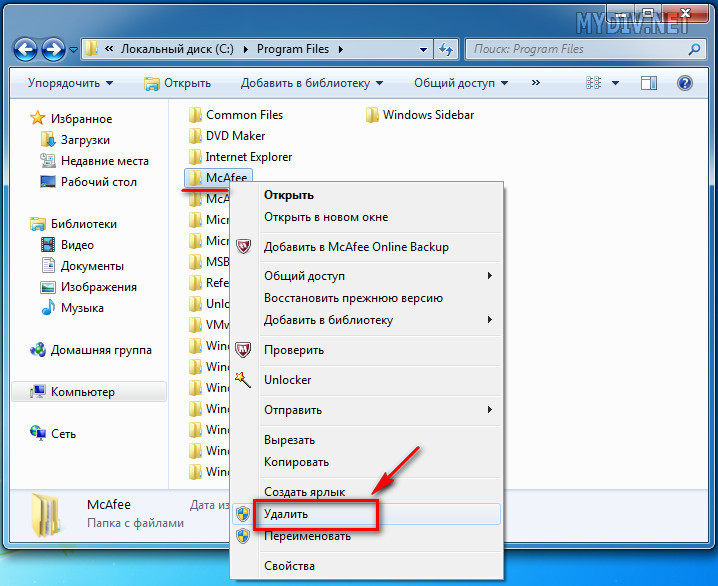Click the refresh button next to address bar
718x586 pixels.
[446, 49]
